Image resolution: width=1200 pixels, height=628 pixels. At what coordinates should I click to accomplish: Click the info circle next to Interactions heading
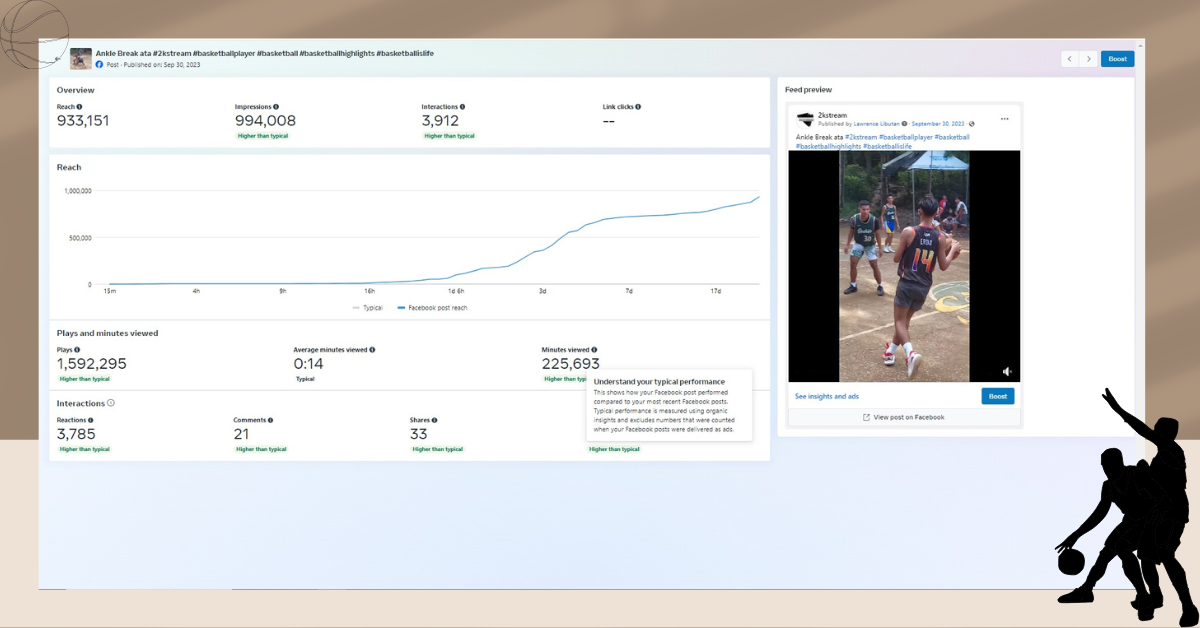pyautogui.click(x=111, y=403)
